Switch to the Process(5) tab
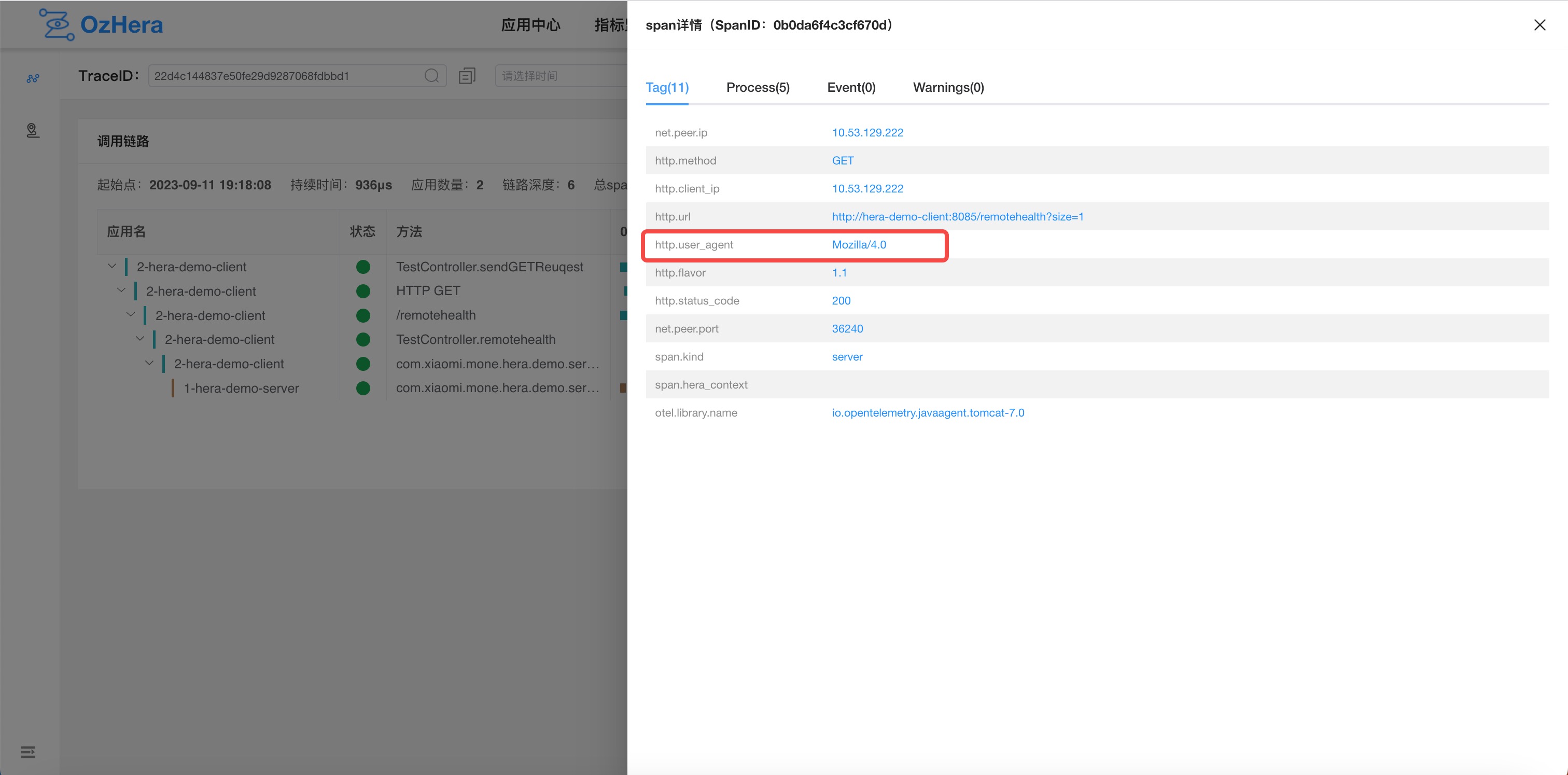The height and width of the screenshot is (775, 1568). tap(758, 87)
